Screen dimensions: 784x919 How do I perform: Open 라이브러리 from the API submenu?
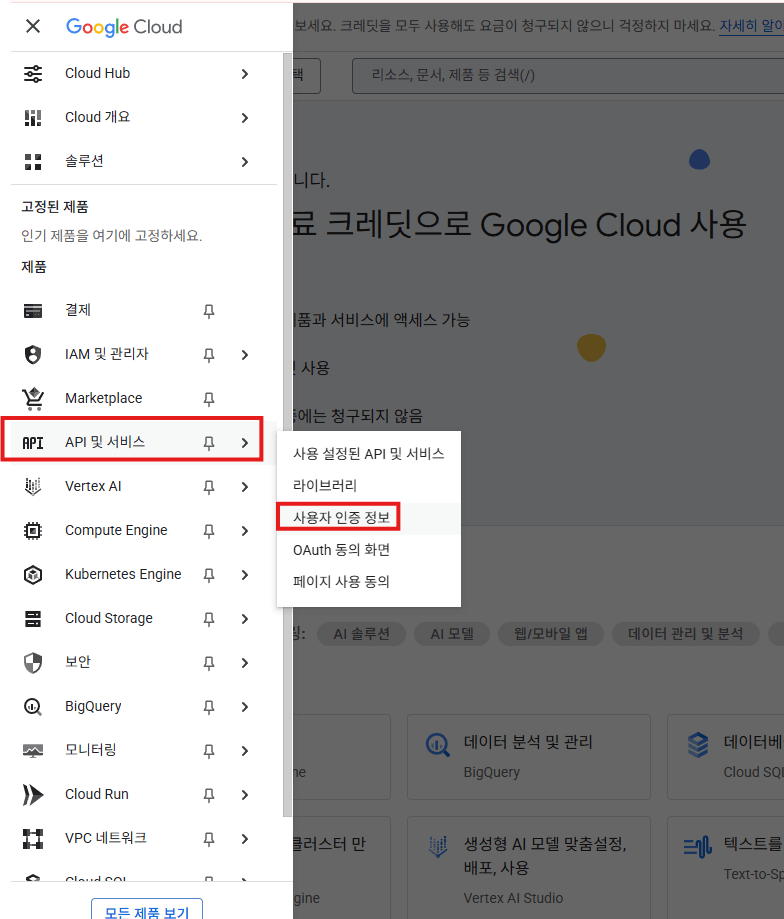[369, 486]
